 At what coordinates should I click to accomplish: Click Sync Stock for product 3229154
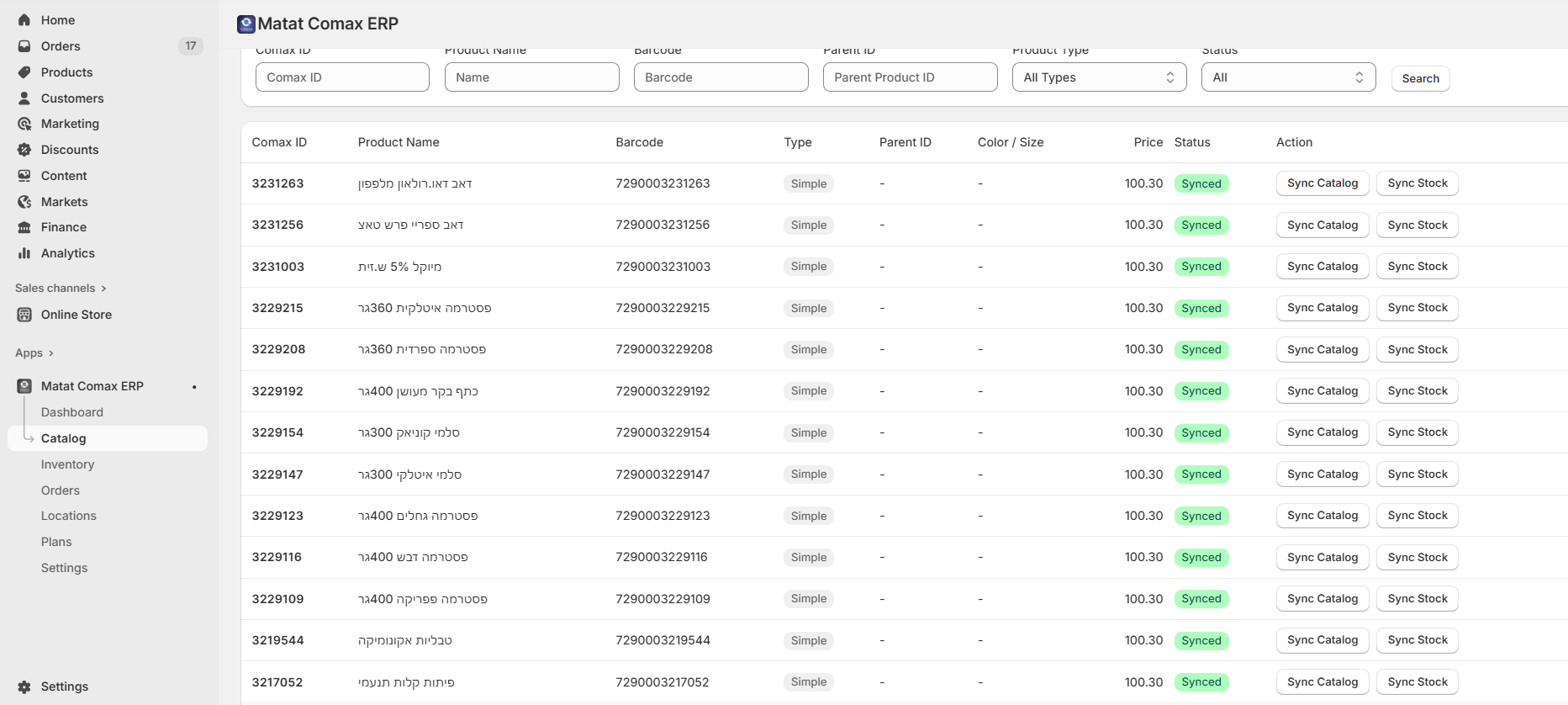[x=1417, y=432]
